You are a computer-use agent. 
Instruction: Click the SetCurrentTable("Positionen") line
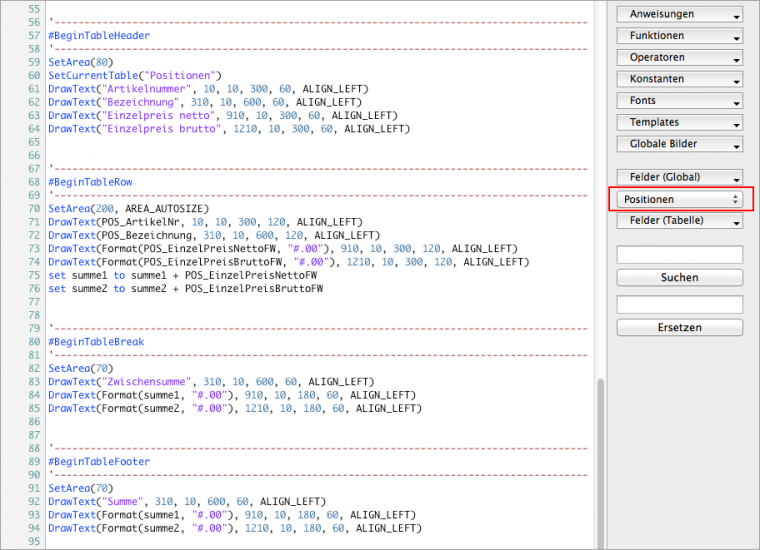click(x=135, y=76)
